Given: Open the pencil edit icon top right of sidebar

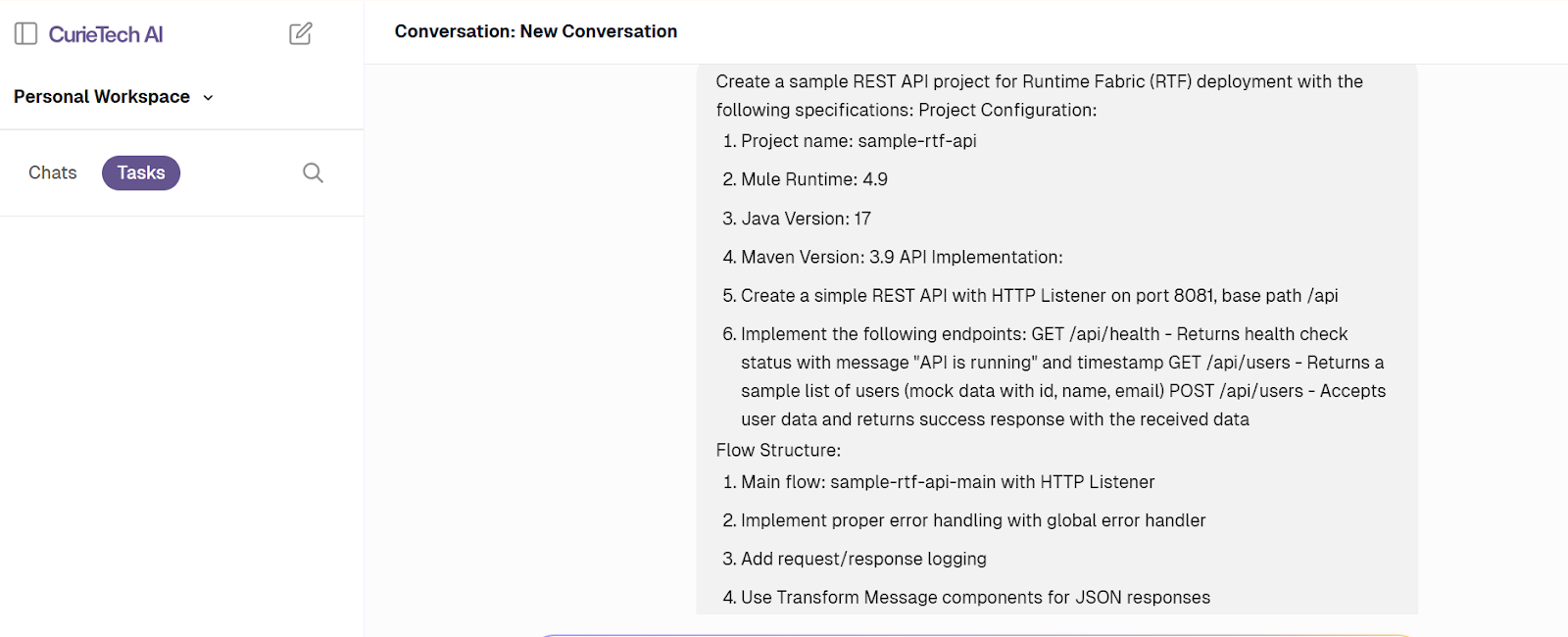Looking at the screenshot, I should (300, 32).
